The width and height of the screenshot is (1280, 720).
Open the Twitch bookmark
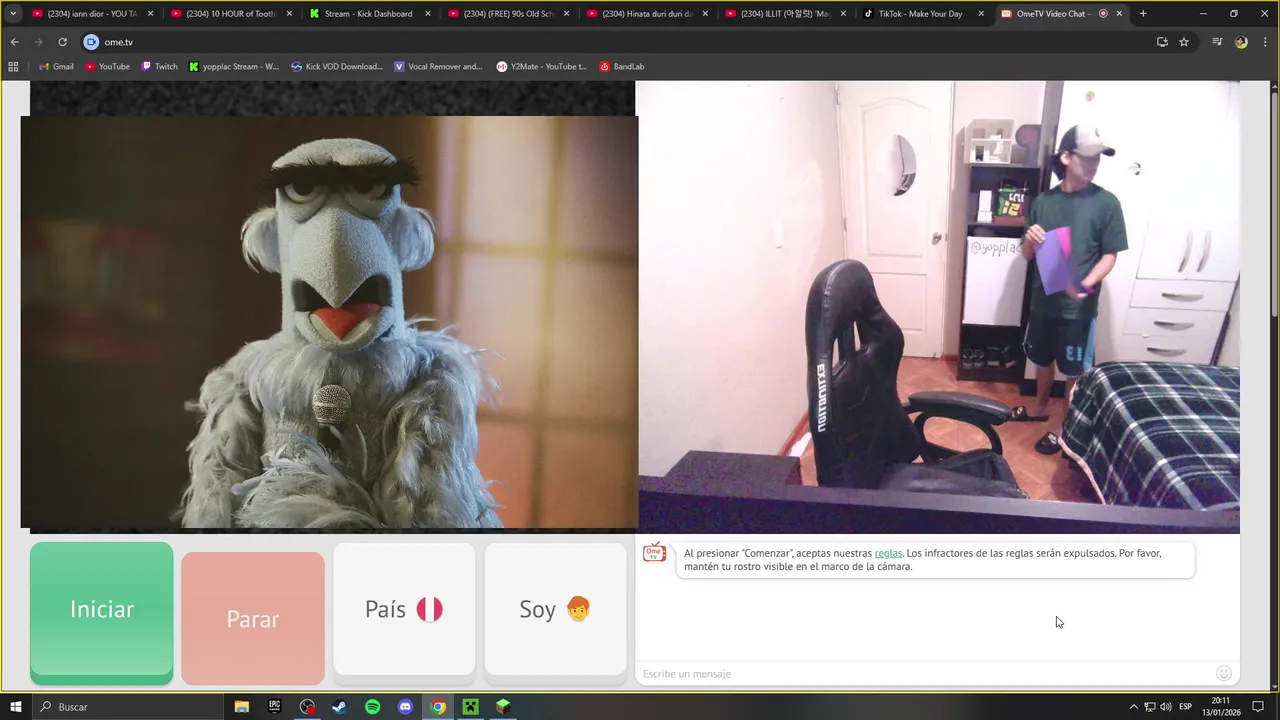pyautogui.click(x=159, y=66)
